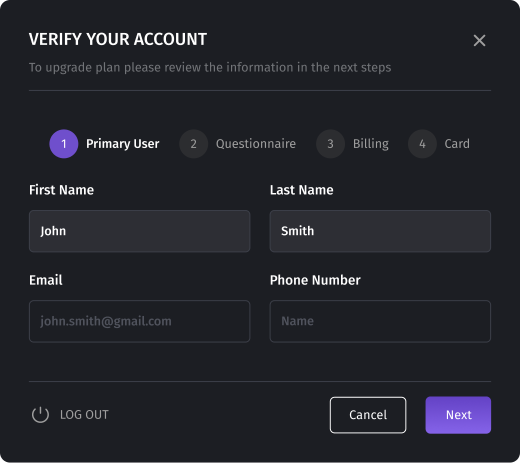Viewport: 520px width, 463px height.
Task: Click into the Phone Number input field
Action: [x=380, y=321]
